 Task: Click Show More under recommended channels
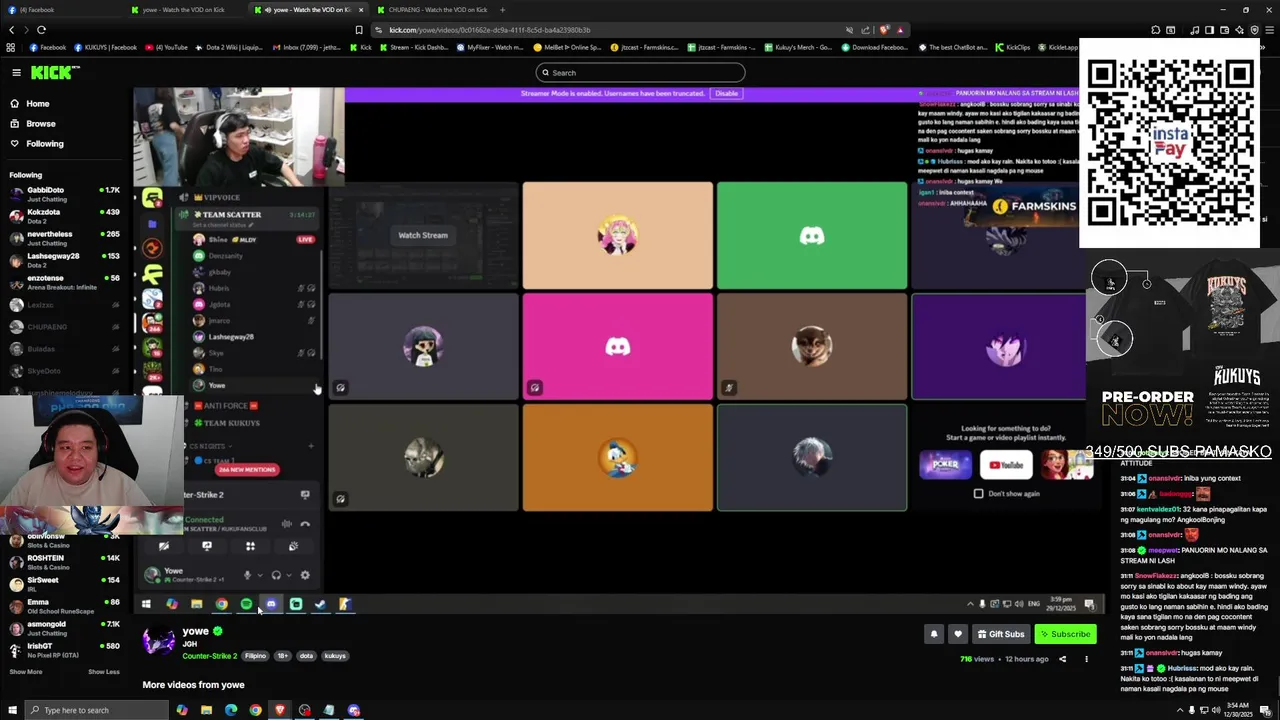coord(26,672)
